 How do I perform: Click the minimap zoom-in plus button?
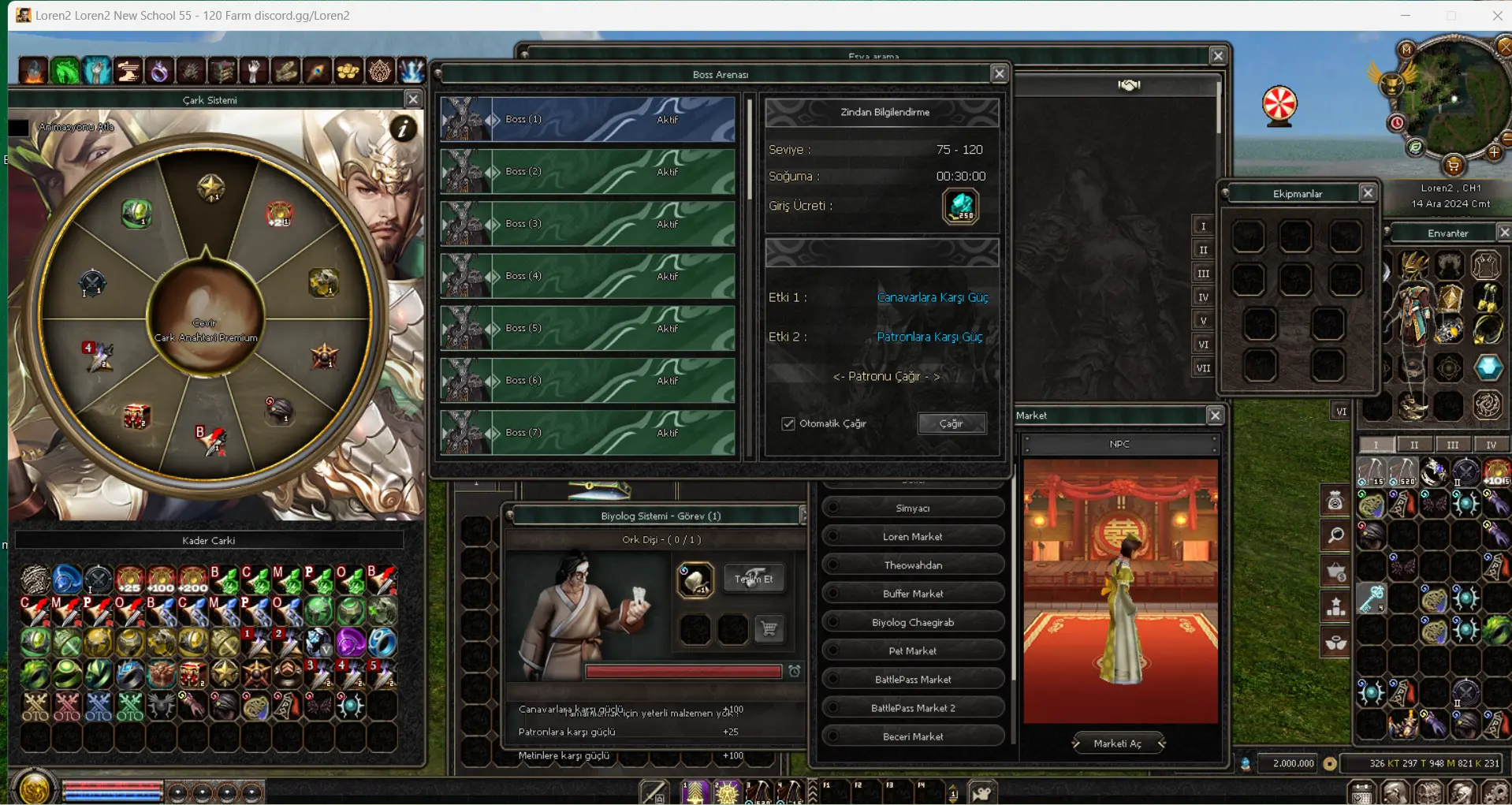coord(1494,152)
